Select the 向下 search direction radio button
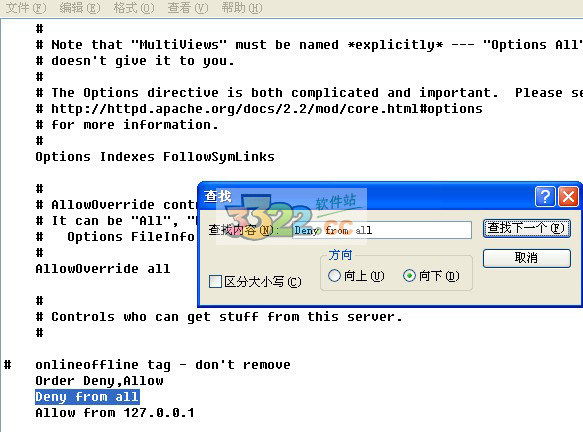 (409, 275)
